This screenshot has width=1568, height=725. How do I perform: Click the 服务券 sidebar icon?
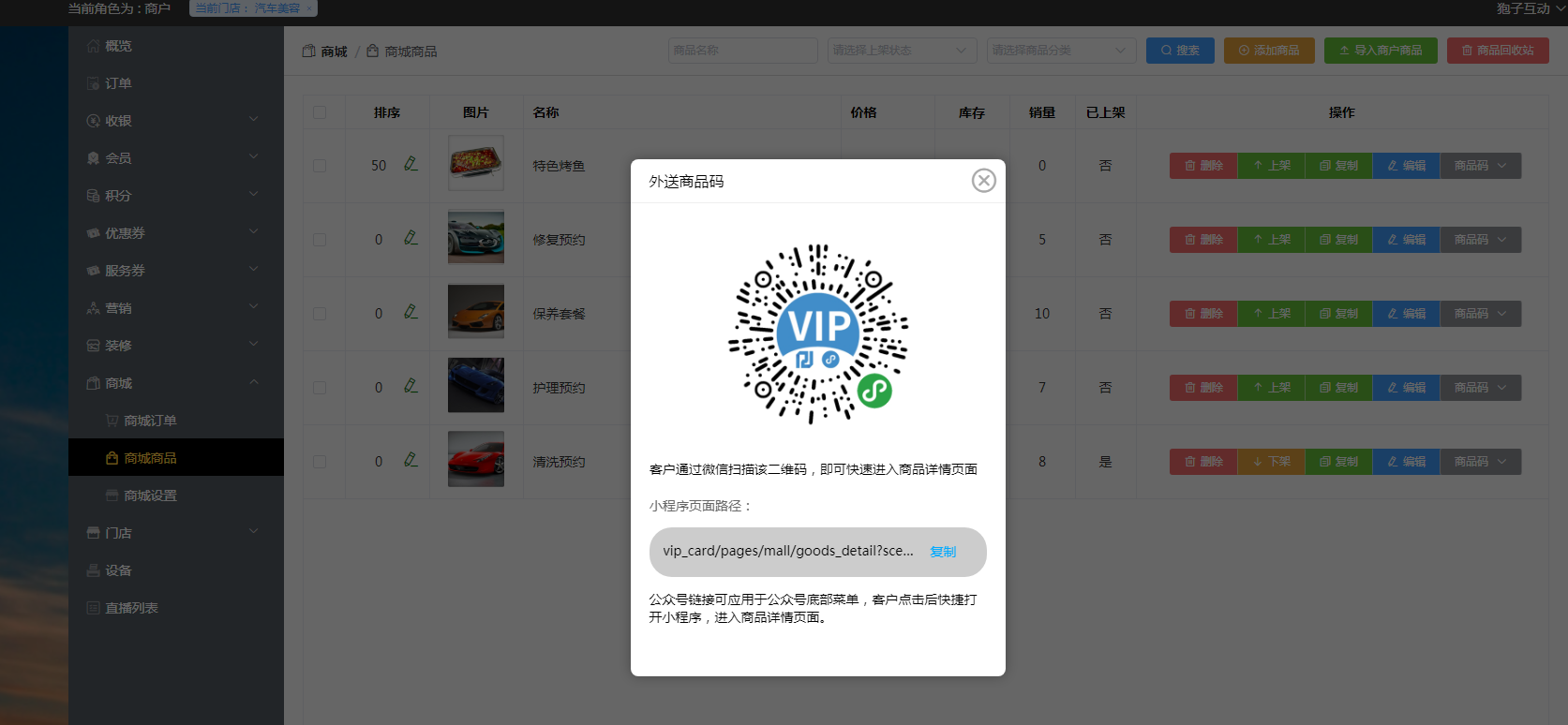coord(93,271)
